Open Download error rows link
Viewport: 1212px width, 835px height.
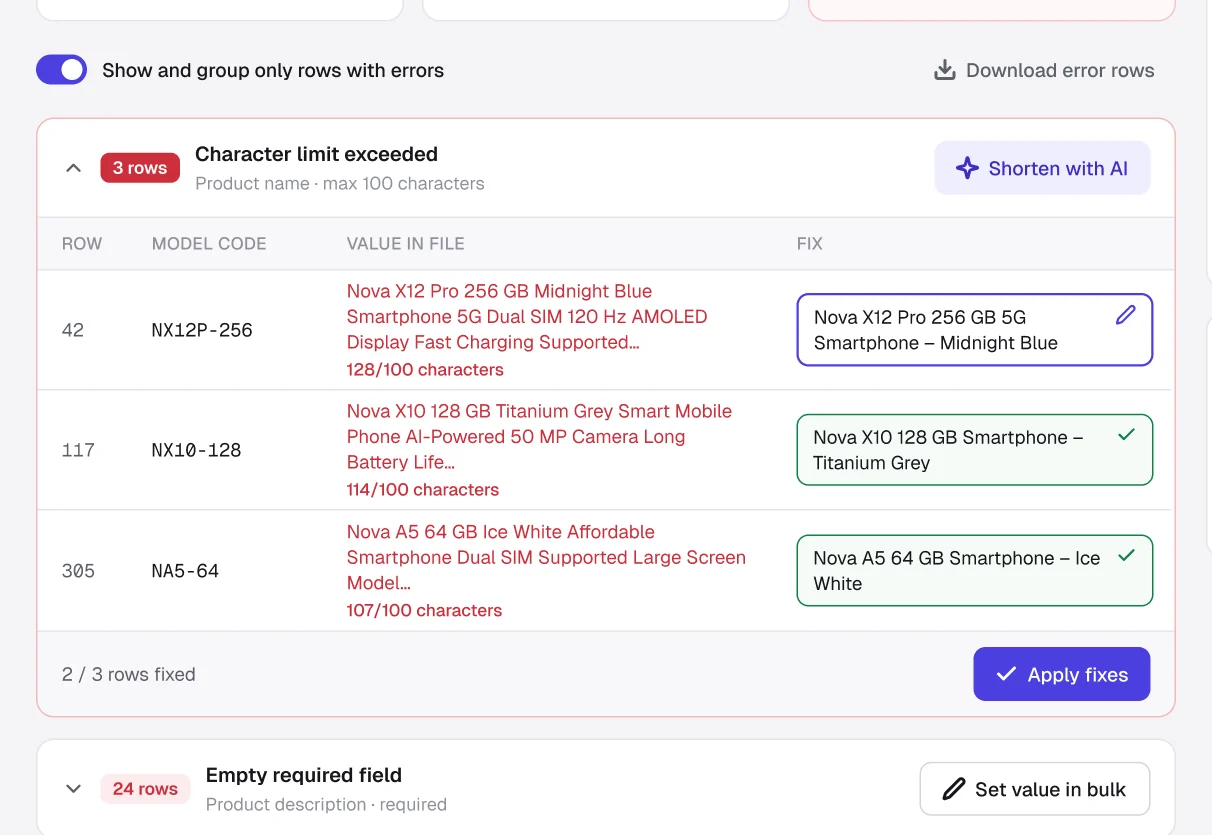click(1044, 70)
